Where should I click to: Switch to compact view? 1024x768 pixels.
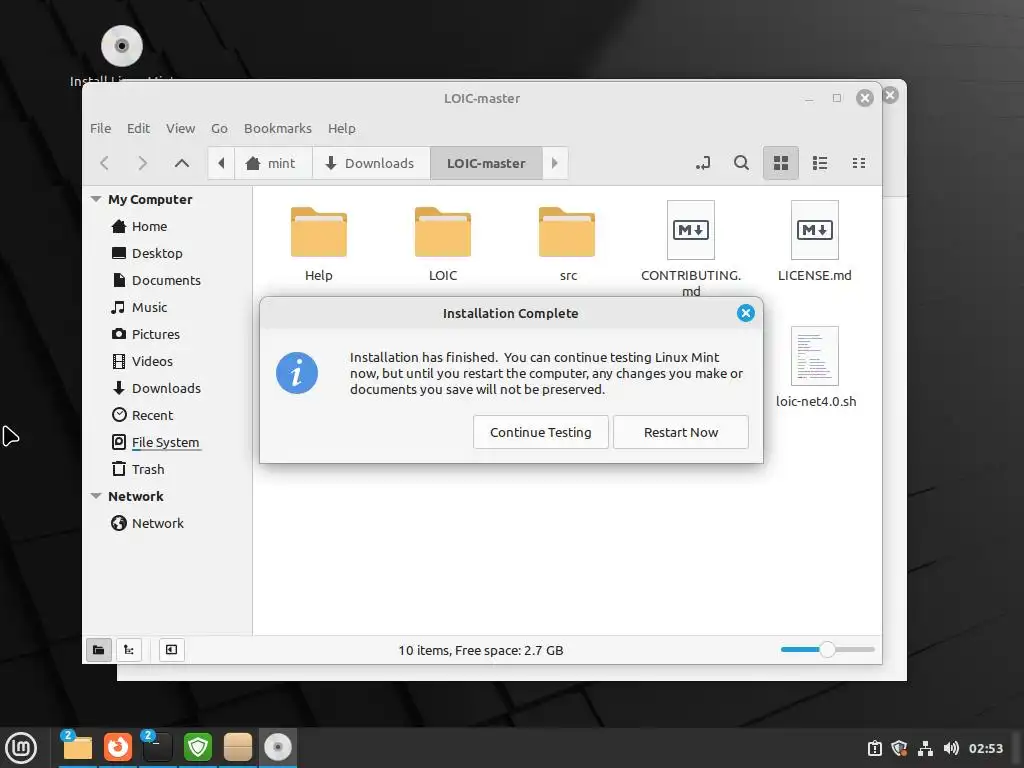[859, 163]
